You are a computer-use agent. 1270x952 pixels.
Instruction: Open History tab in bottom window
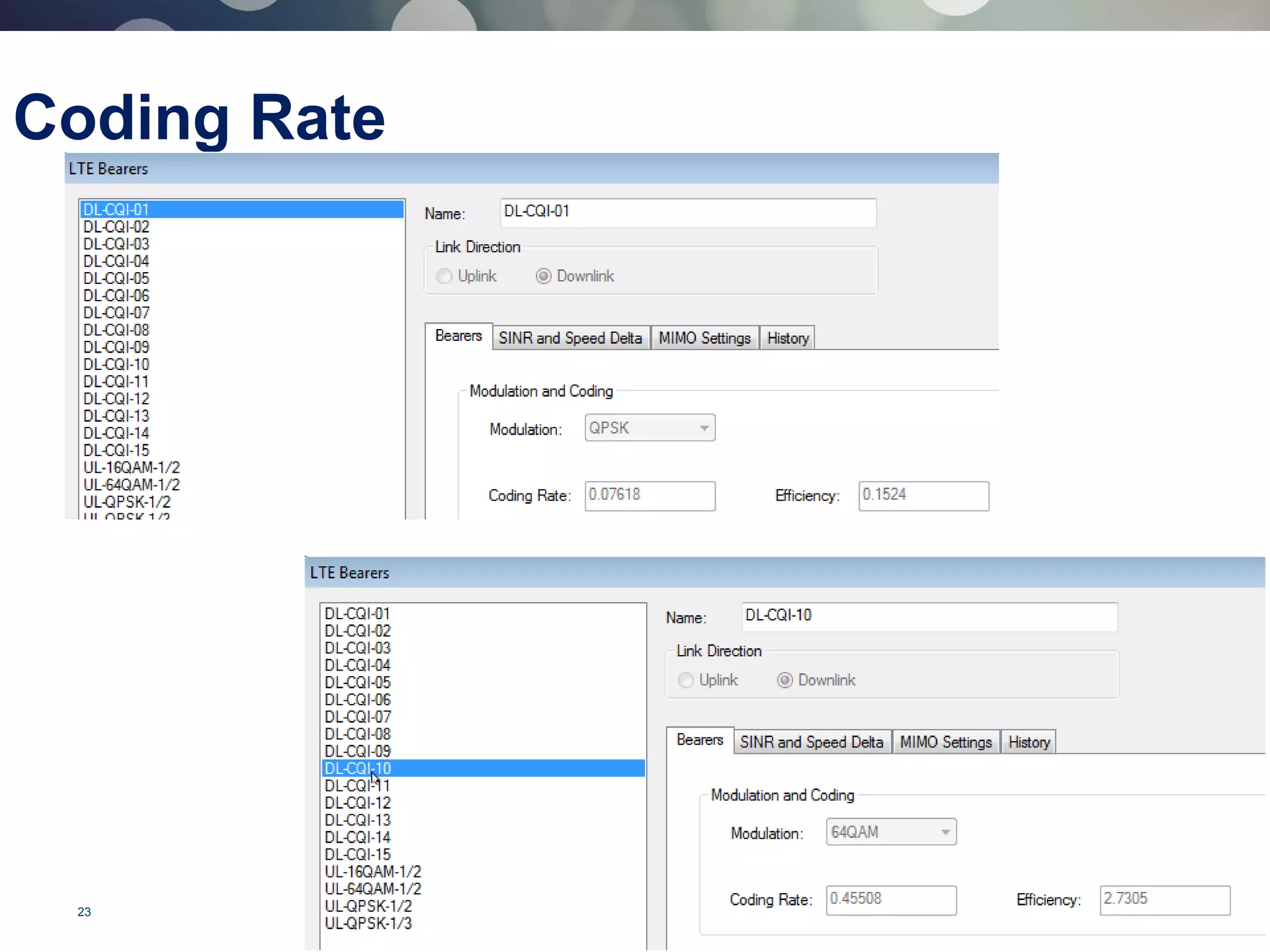coord(1029,742)
